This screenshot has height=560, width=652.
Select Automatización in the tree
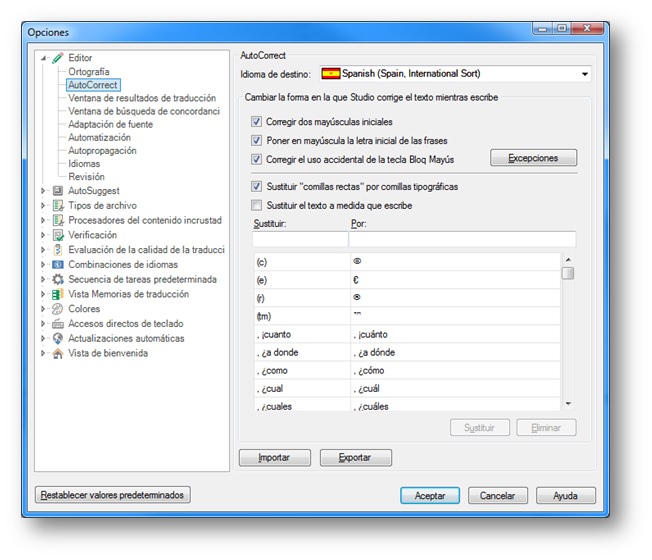point(99,137)
